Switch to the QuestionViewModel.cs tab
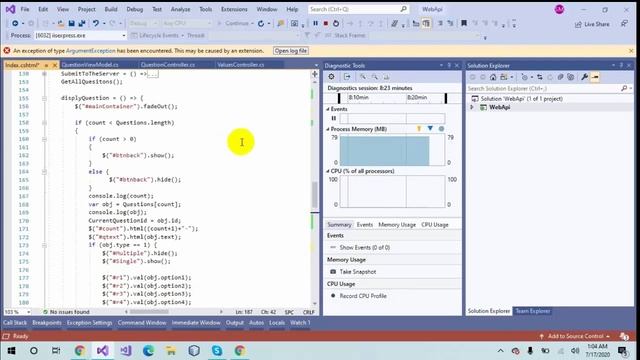 [x=90, y=65]
